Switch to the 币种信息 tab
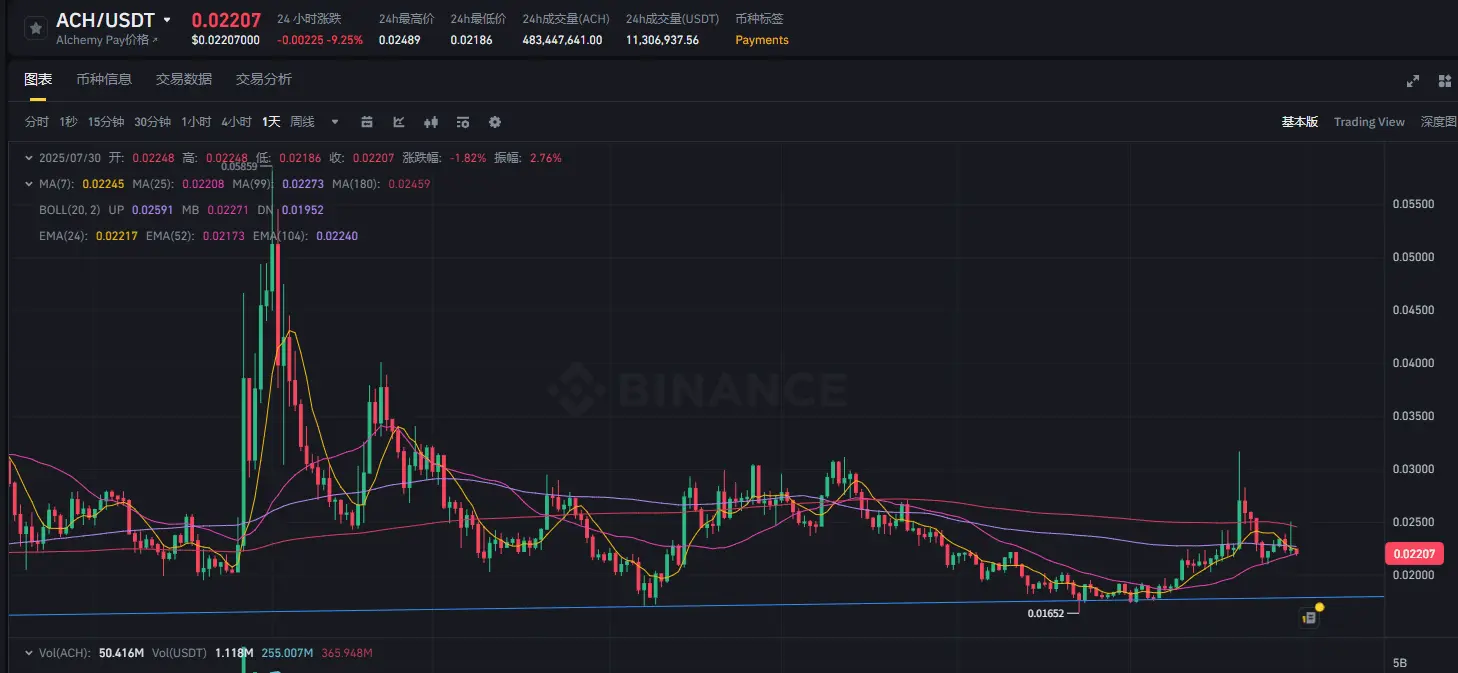1458x673 pixels. point(104,79)
